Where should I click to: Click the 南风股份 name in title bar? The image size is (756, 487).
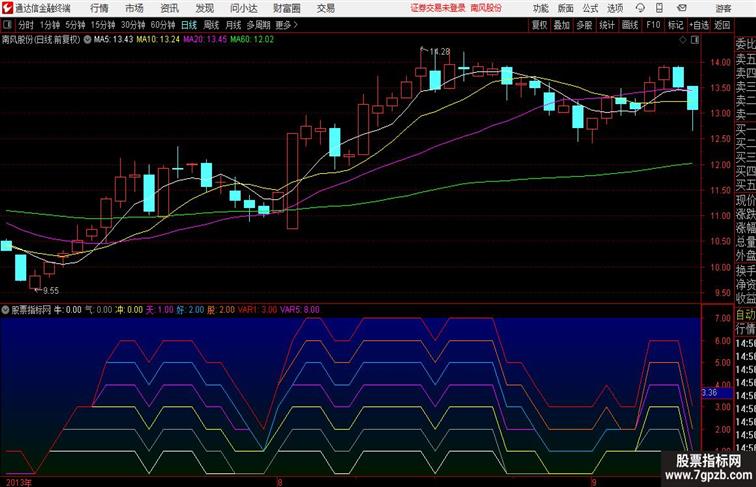tap(486, 8)
